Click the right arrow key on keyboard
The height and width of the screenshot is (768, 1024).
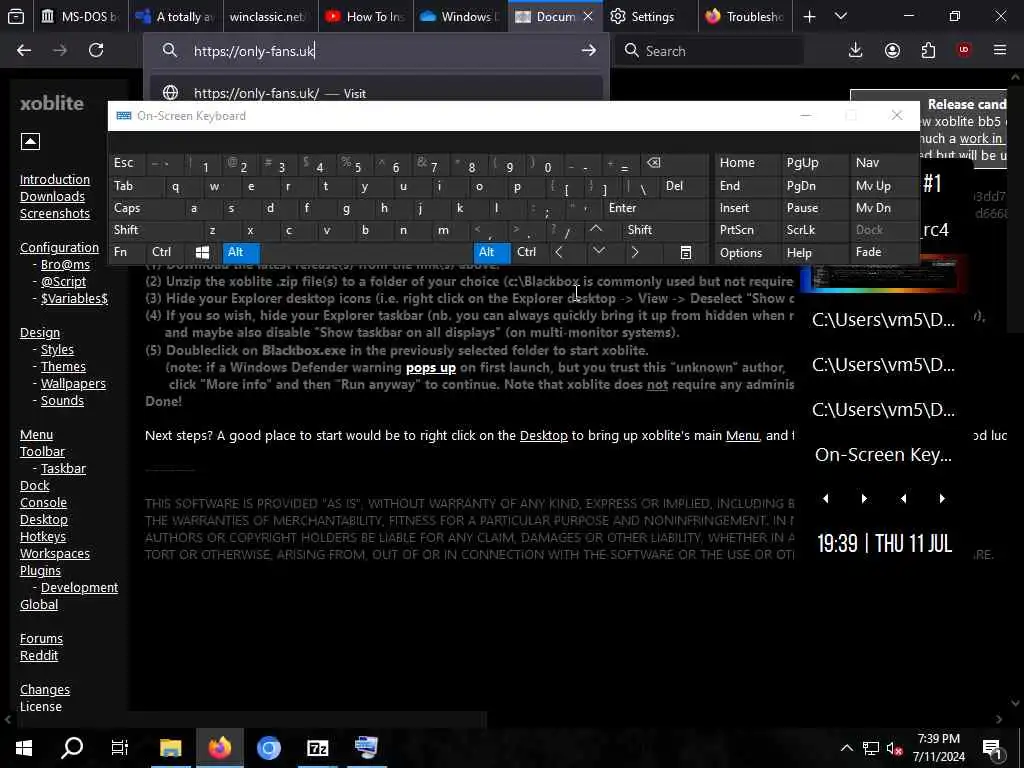634,252
